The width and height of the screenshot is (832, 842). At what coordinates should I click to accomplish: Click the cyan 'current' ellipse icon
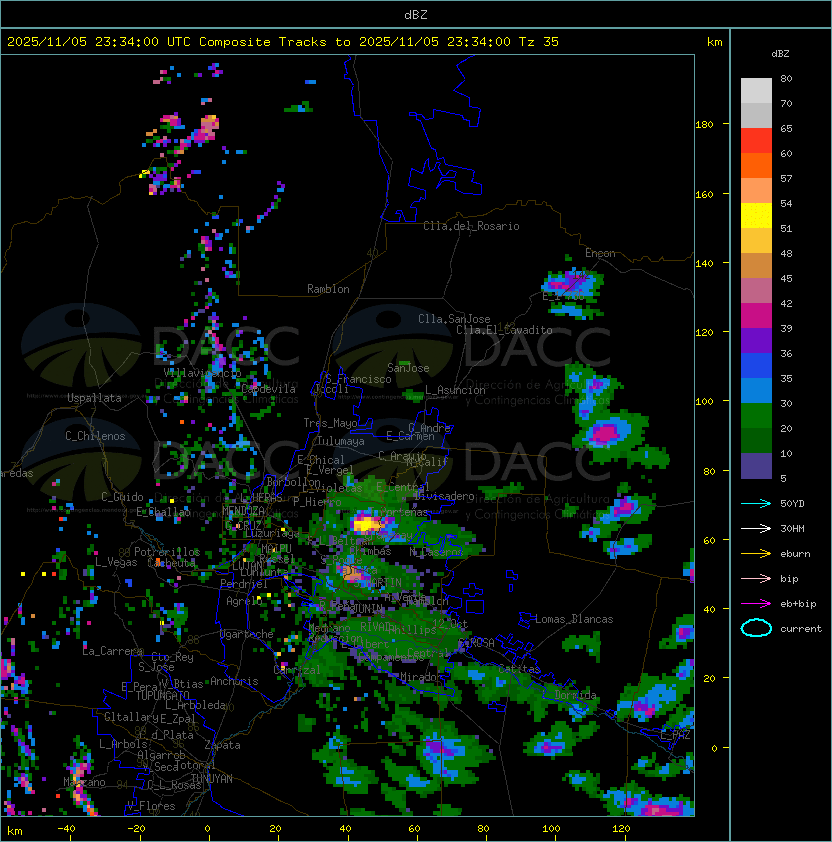pos(756,628)
